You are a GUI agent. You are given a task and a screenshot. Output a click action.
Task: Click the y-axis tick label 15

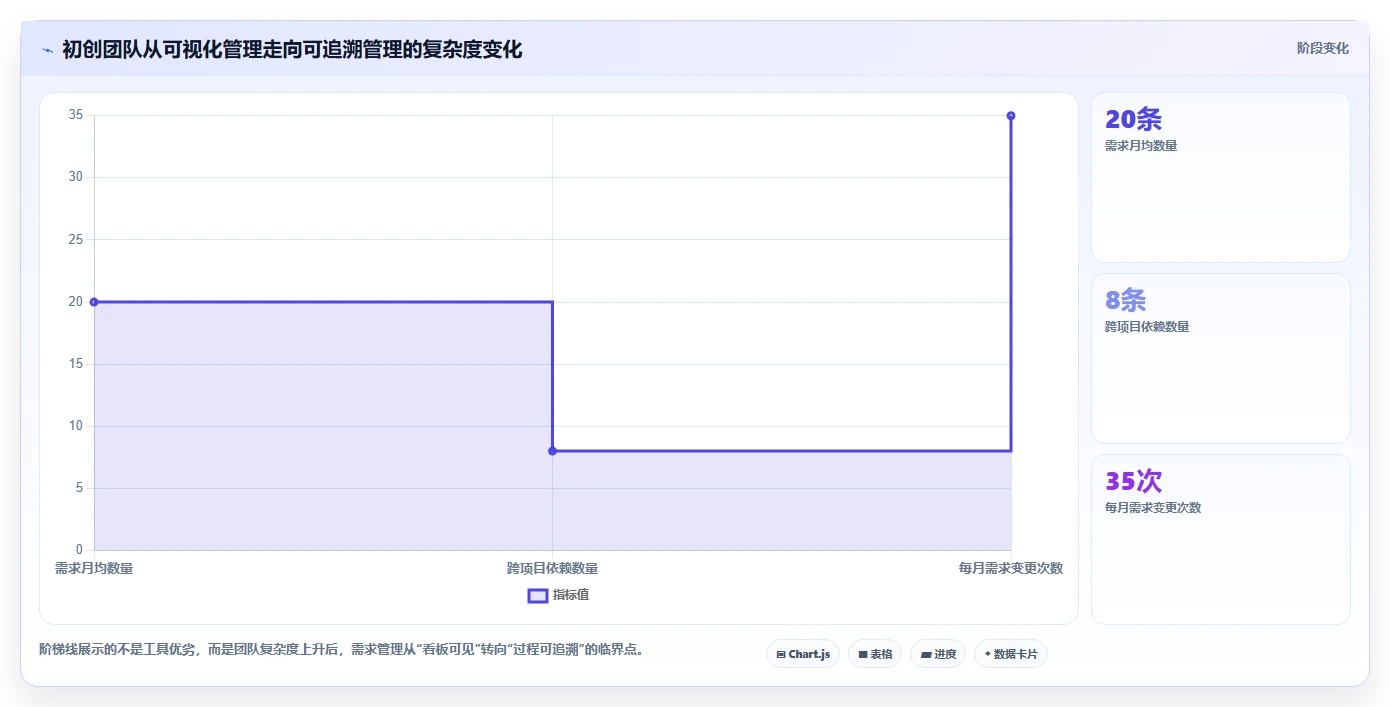point(76,364)
